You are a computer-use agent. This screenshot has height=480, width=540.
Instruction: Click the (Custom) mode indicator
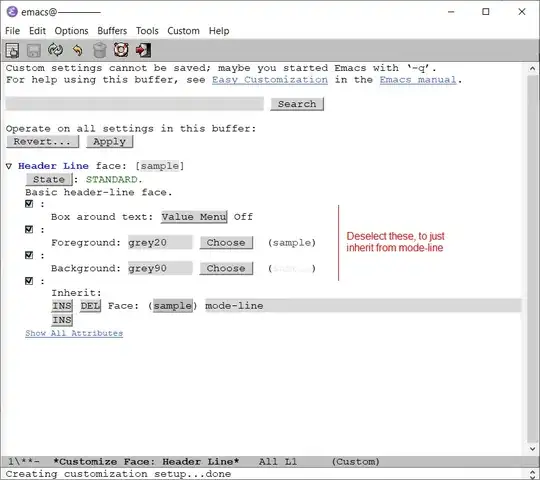(x=356, y=462)
